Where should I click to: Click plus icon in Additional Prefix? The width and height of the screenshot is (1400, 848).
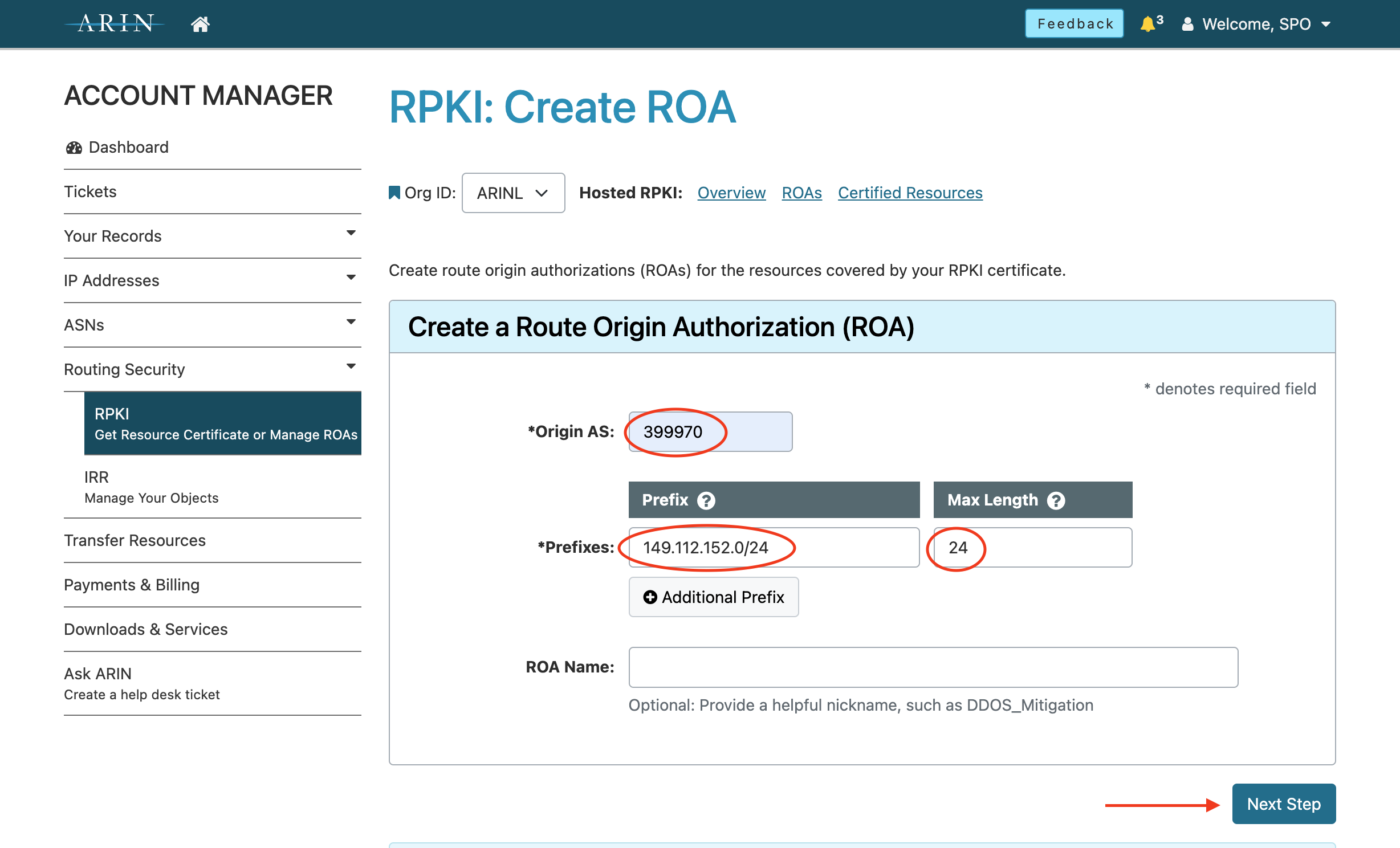pyautogui.click(x=650, y=597)
